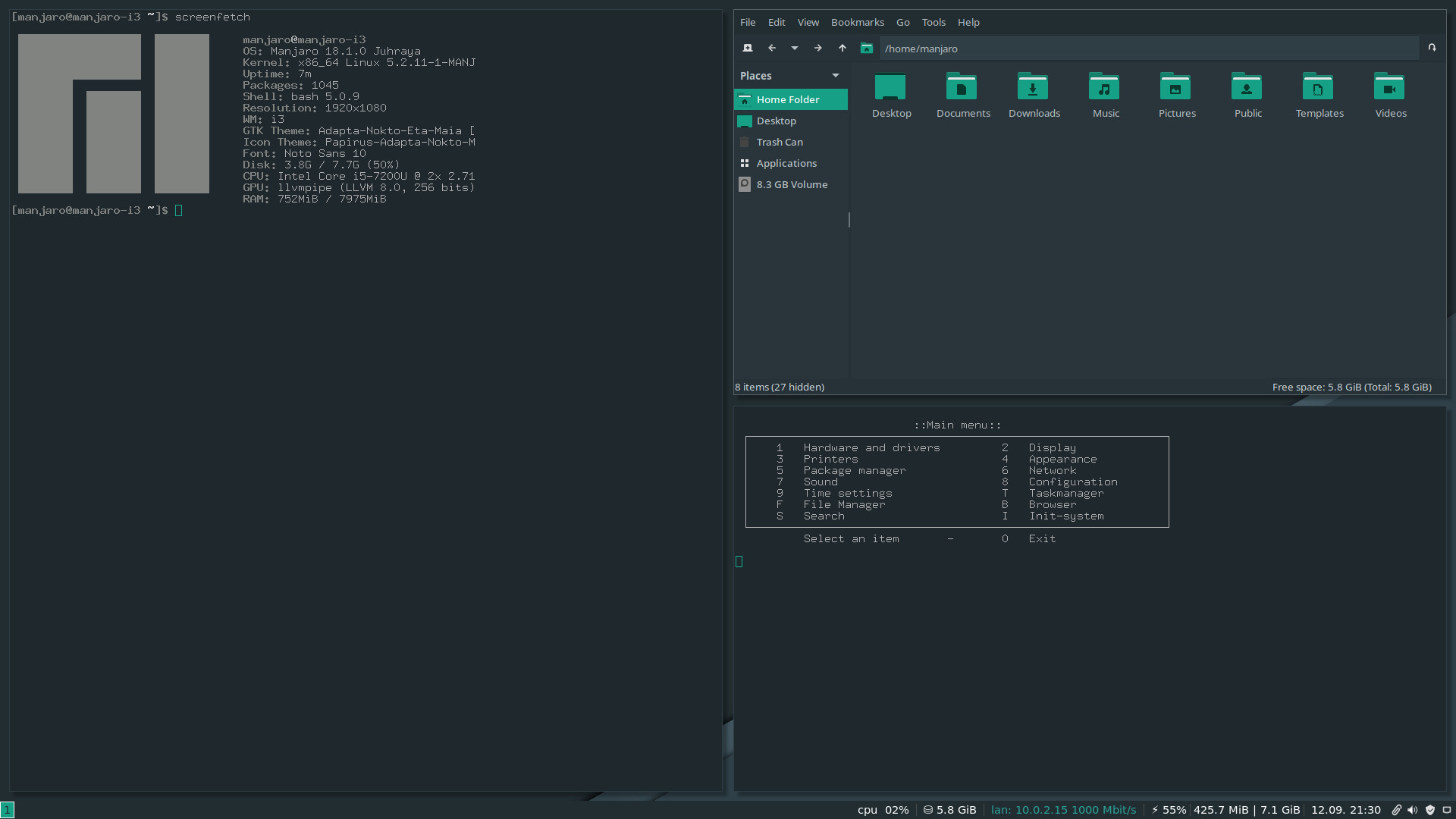Select Home Folder in Places sidebar
Image resolution: width=1456 pixels, height=819 pixels.
[x=790, y=99]
